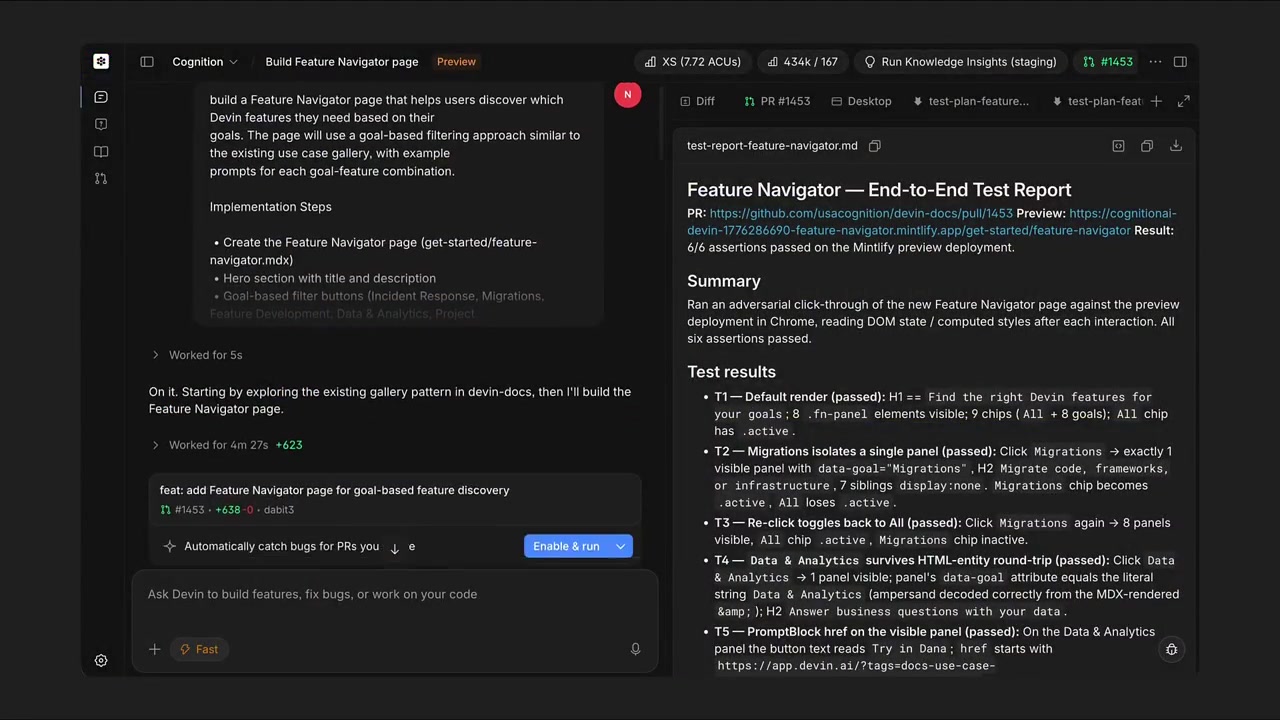Screen dimensions: 1280x720
Task: Click the test-report-feature-navigator.md filename
Action: [772, 146]
